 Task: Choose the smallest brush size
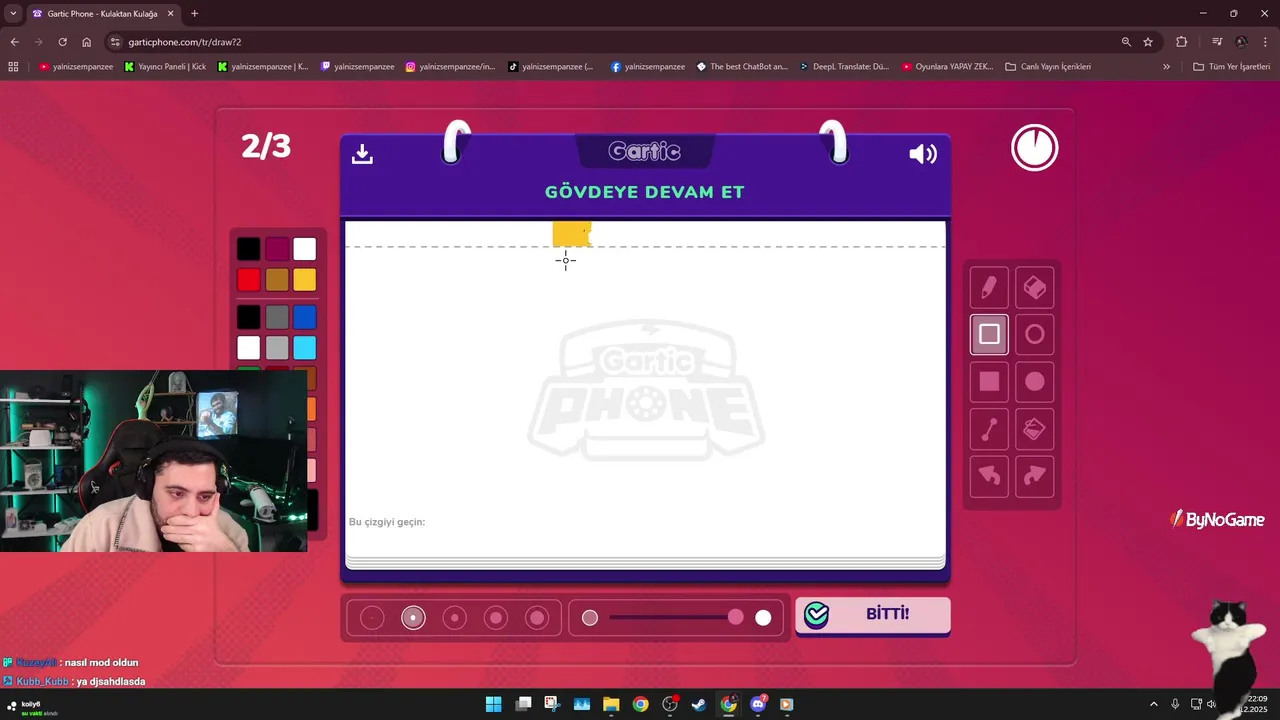tap(372, 618)
